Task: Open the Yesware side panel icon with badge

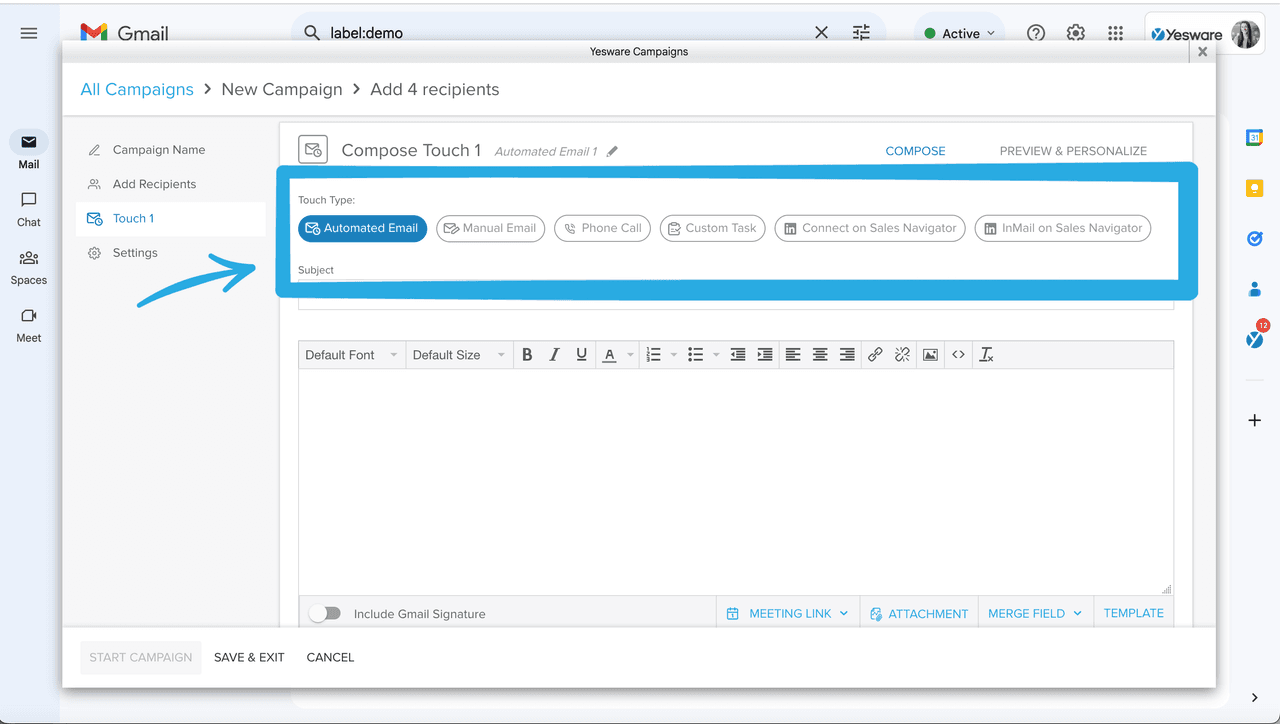Action: click(1255, 338)
